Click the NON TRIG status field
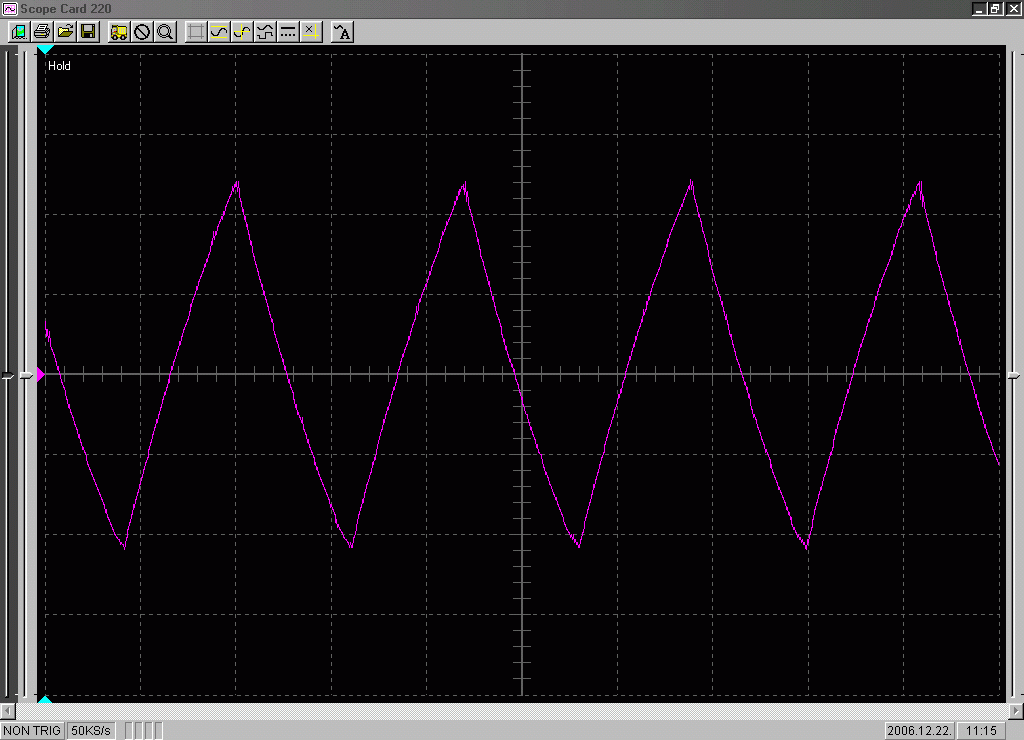 (32, 730)
